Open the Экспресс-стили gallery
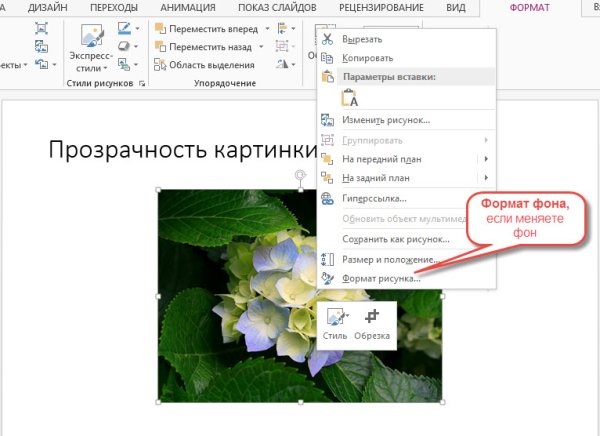The height and width of the screenshot is (436, 600). pos(91,49)
